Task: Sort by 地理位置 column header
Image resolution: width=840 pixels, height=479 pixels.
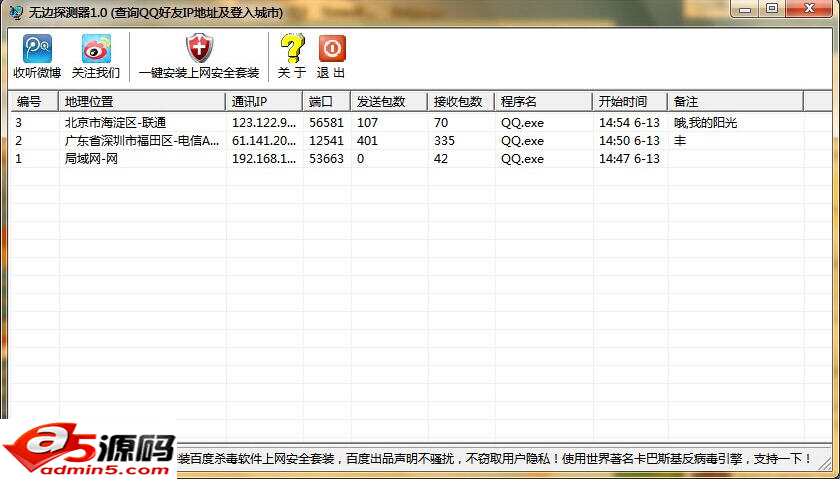Action: (142, 101)
